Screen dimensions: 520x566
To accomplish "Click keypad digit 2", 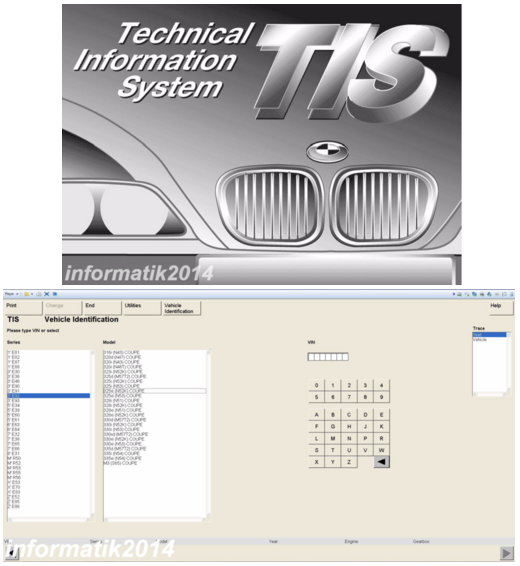I will (x=349, y=385).
